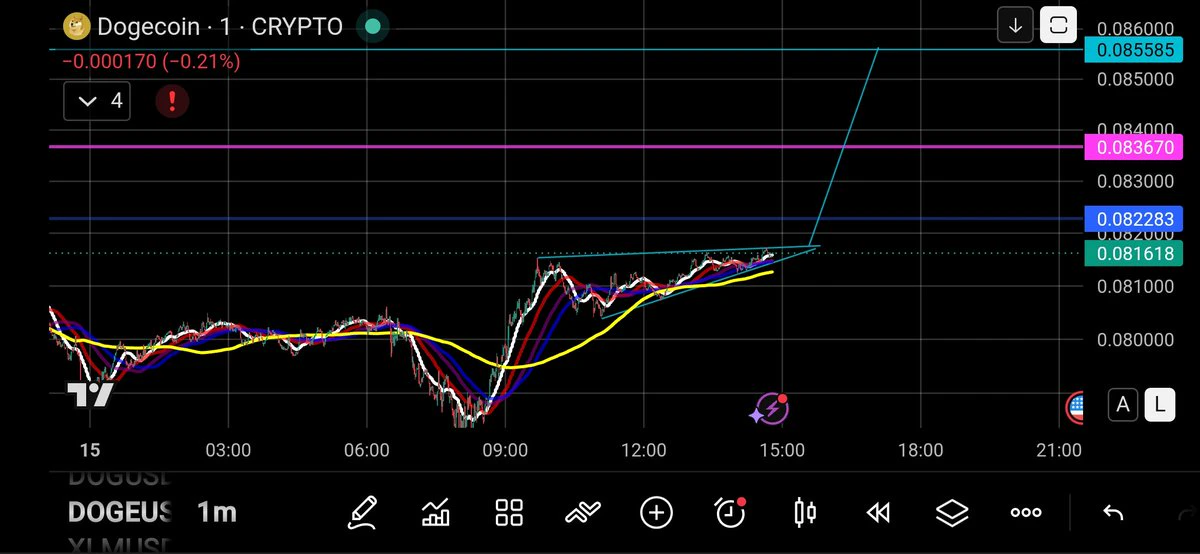The width and height of the screenshot is (1200, 554).
Task: Click the 15:00 time axis label
Action: click(x=782, y=451)
